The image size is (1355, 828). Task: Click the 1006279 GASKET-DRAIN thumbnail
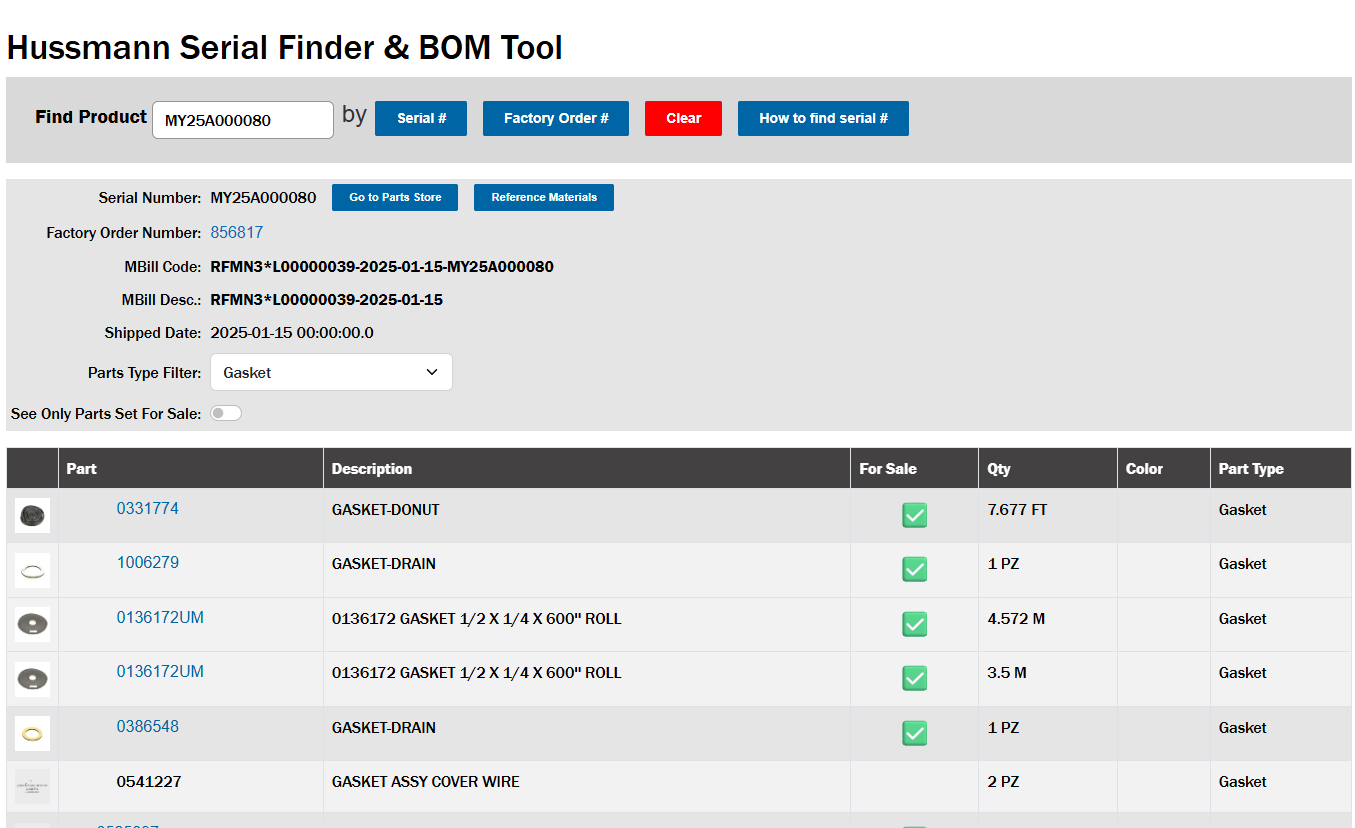(32, 569)
